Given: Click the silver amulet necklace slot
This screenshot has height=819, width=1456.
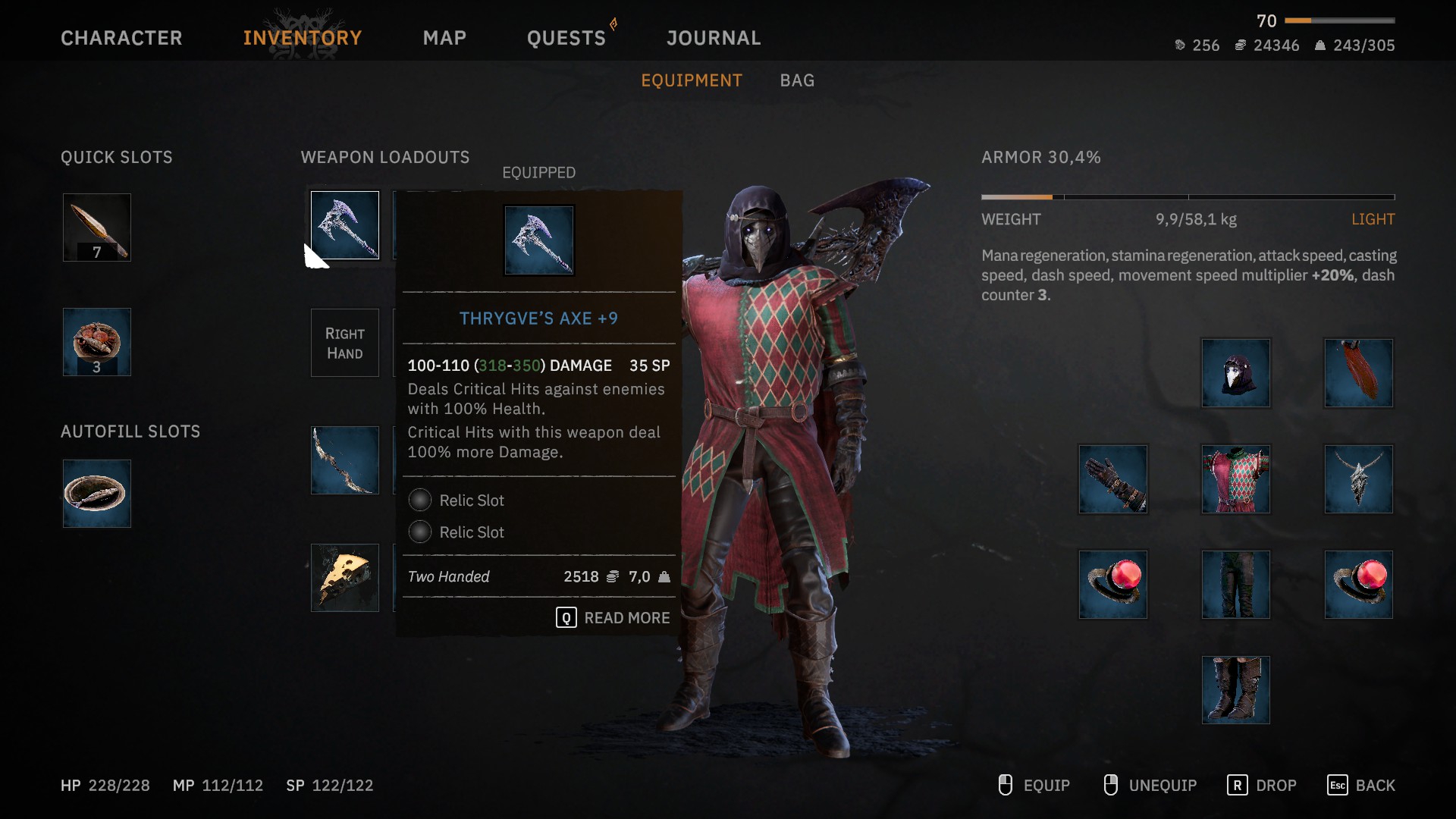Looking at the screenshot, I should pos(1358,479).
